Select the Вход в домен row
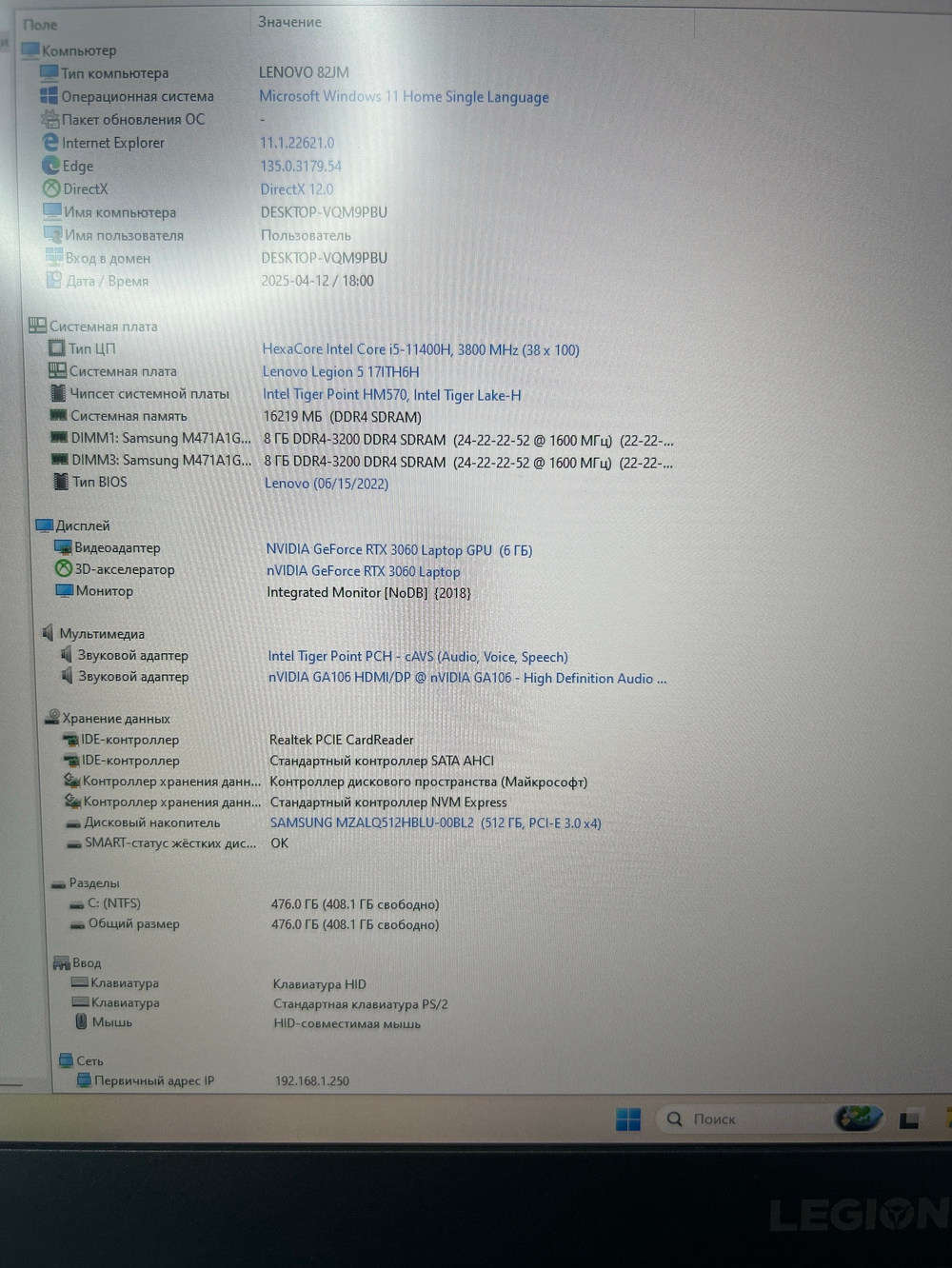The image size is (952, 1268). pyautogui.click(x=216, y=258)
